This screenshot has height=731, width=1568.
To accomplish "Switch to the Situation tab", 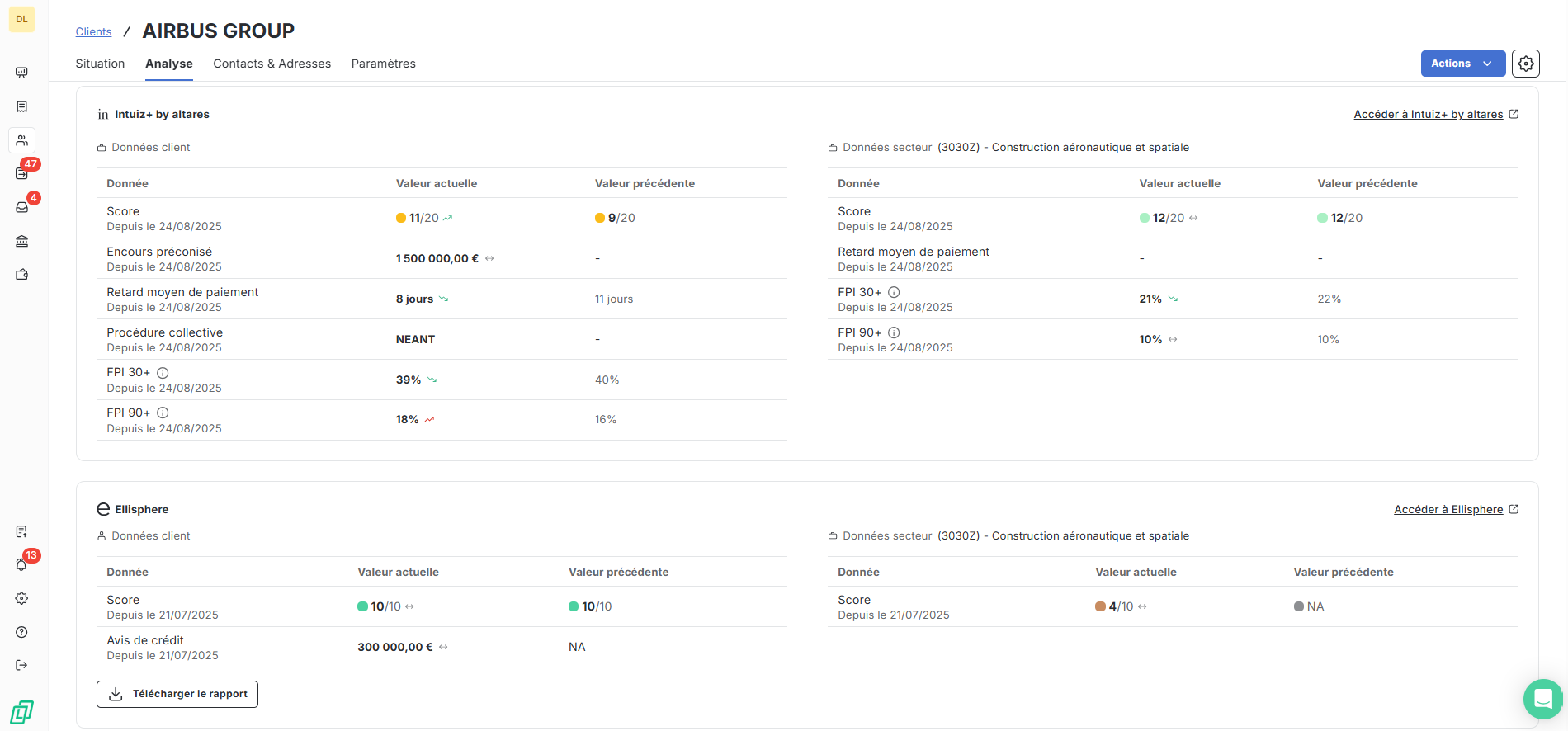I will click(x=100, y=64).
